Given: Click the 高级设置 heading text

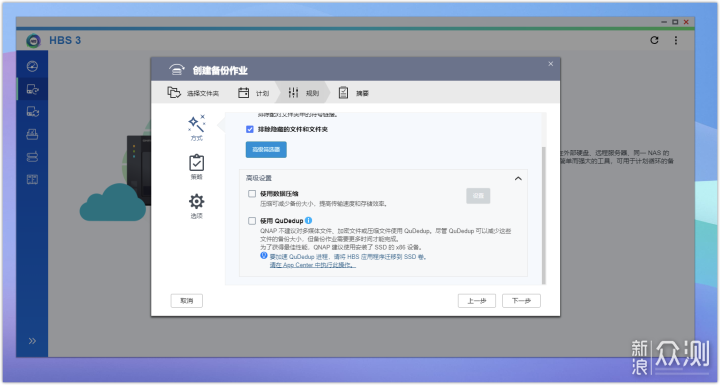Looking at the screenshot, I should (x=259, y=178).
